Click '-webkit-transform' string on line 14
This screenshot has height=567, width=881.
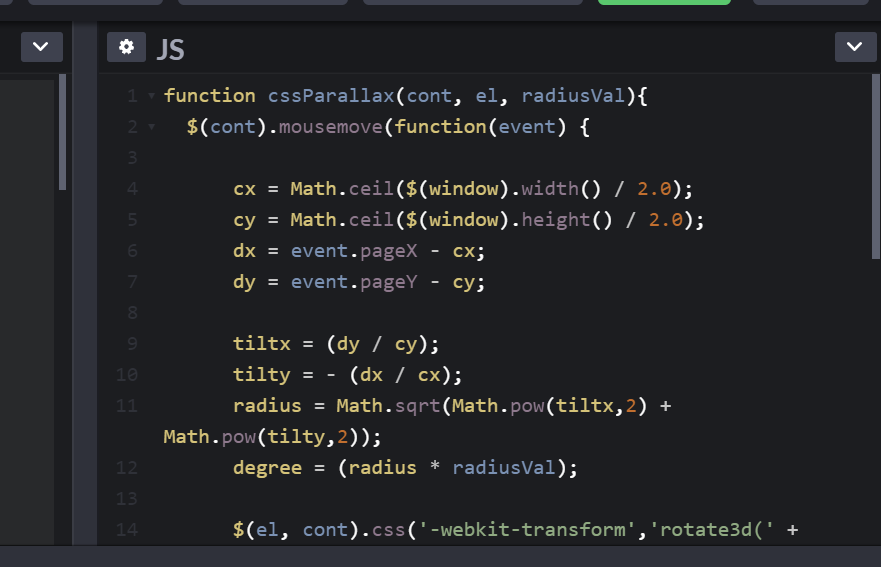[527, 529]
